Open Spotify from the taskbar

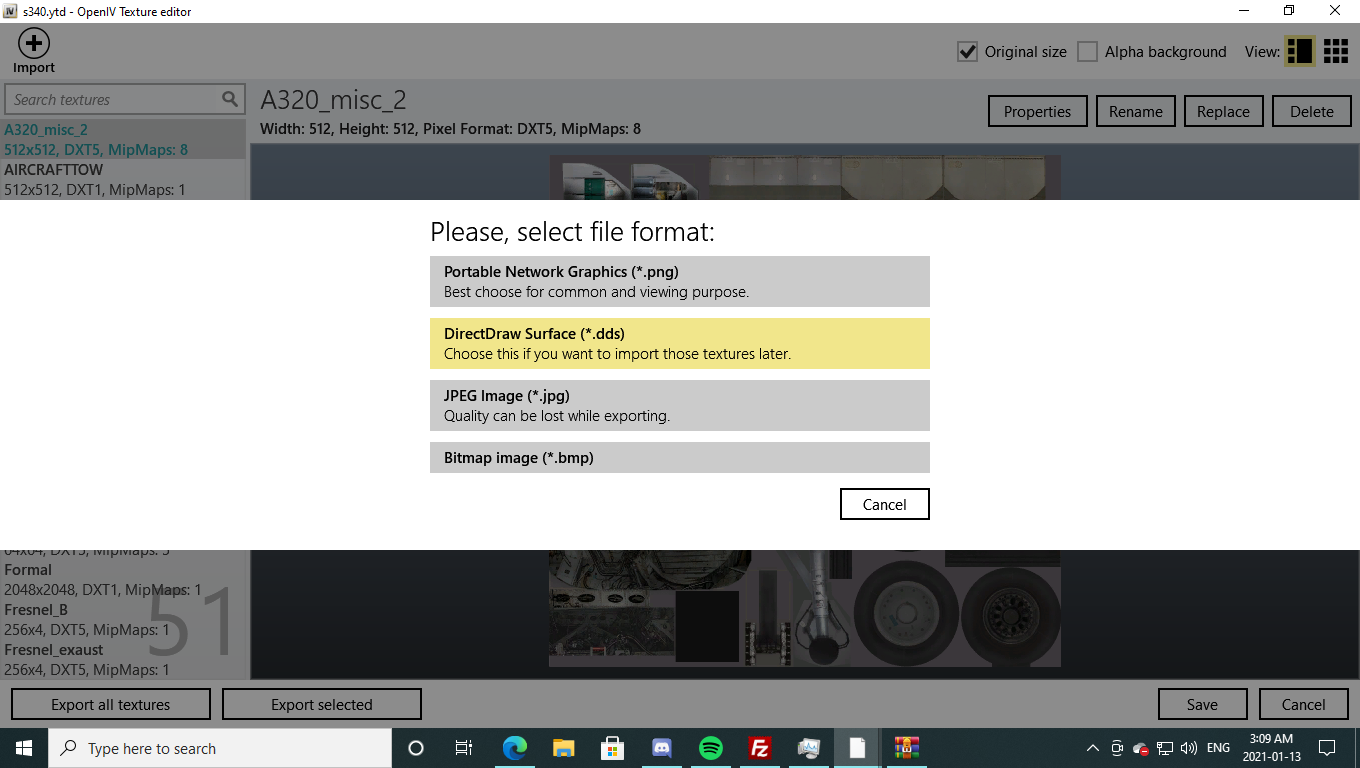(x=711, y=748)
